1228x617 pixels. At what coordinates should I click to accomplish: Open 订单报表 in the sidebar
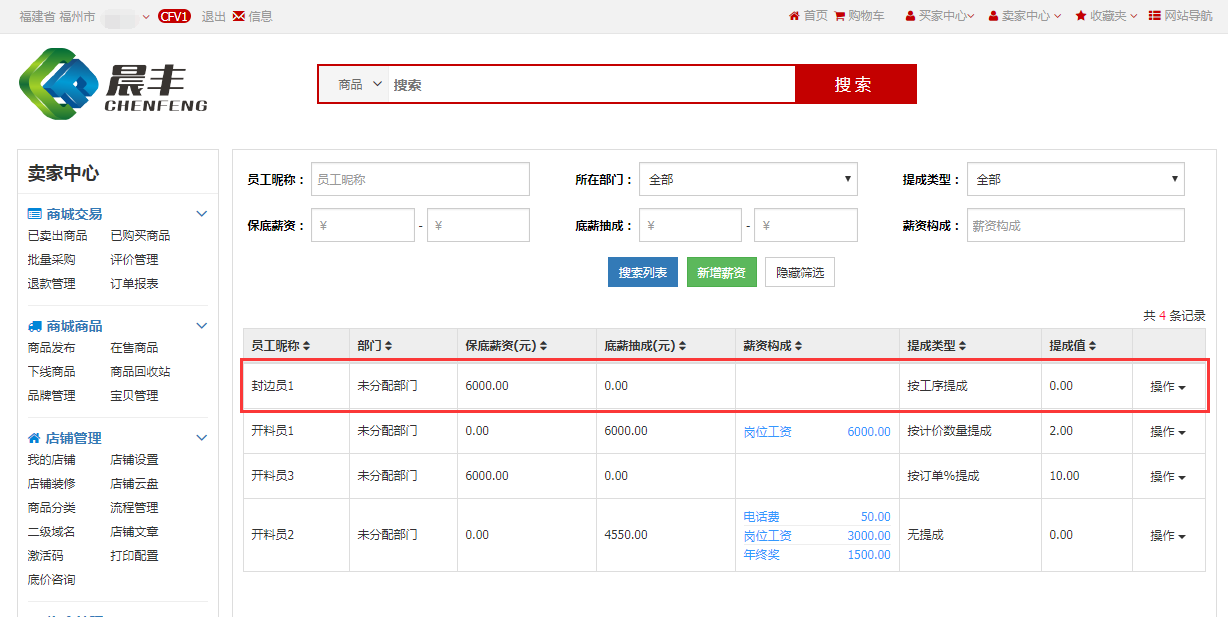click(x=134, y=284)
